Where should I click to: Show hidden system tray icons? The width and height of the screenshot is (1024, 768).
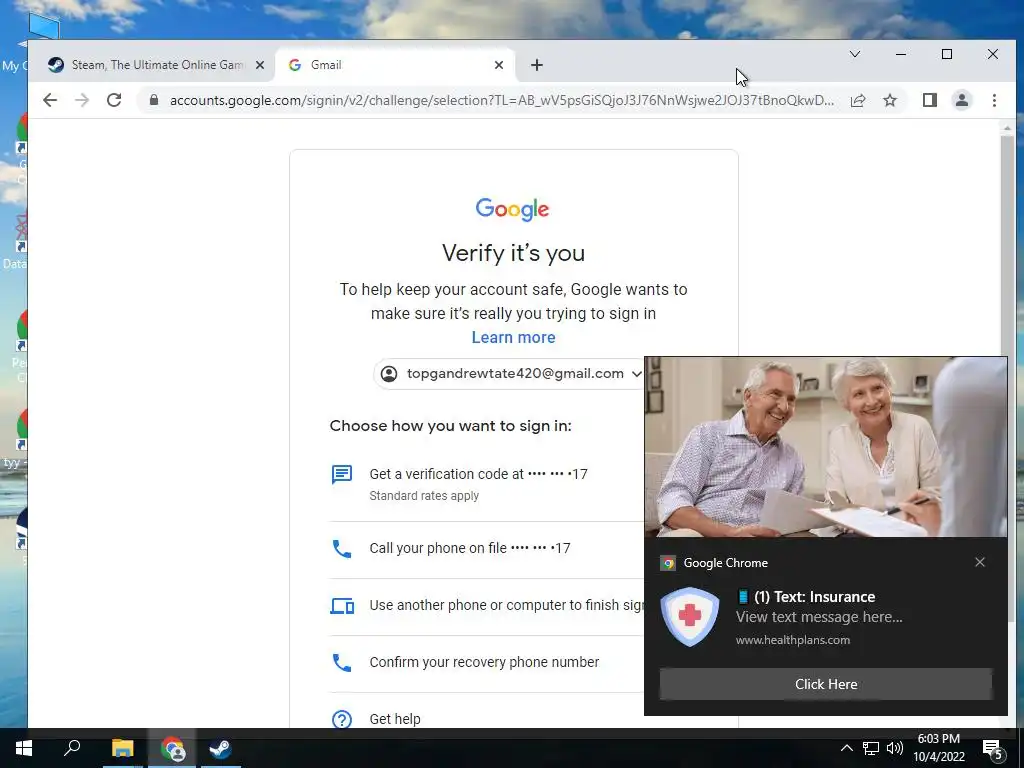(x=846, y=748)
